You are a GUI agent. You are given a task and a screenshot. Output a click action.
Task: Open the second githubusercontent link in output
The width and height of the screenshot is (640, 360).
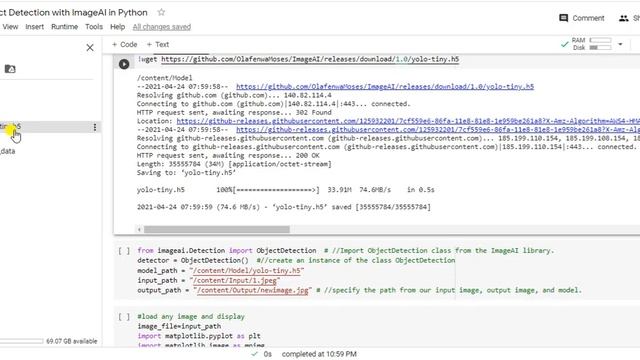click(x=438, y=130)
